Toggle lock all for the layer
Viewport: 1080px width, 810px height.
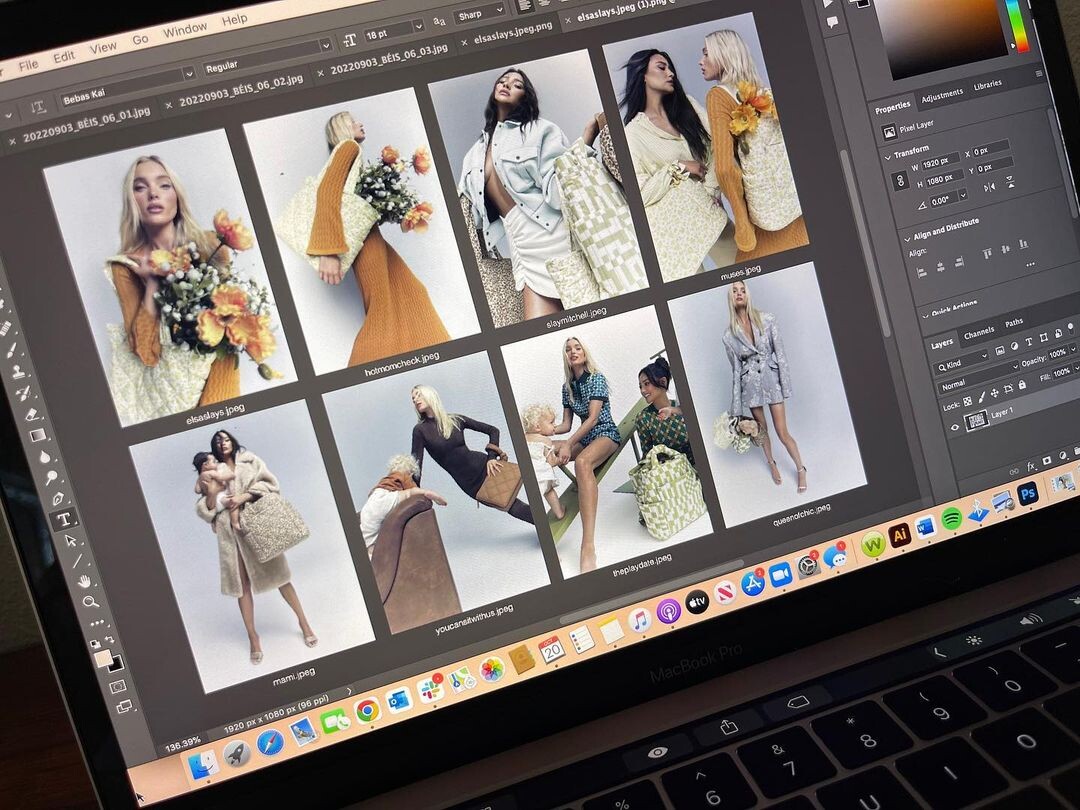[x=1021, y=385]
